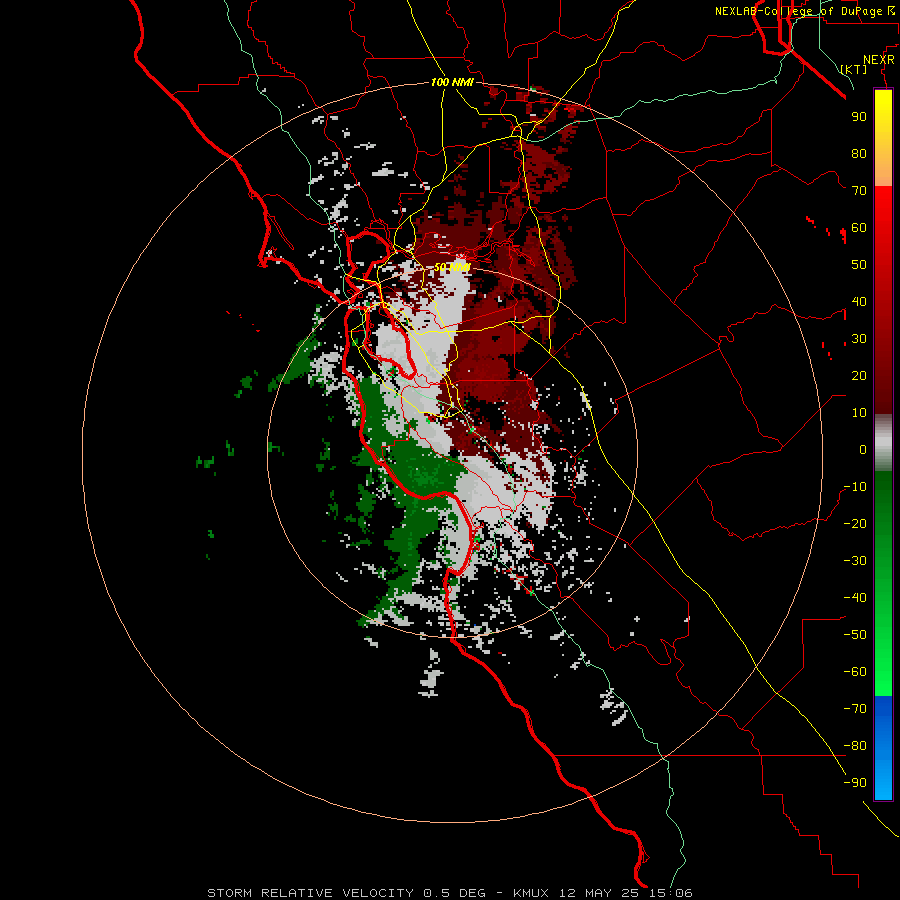
Task: Click the "-90" scale value
Action: click(855, 783)
